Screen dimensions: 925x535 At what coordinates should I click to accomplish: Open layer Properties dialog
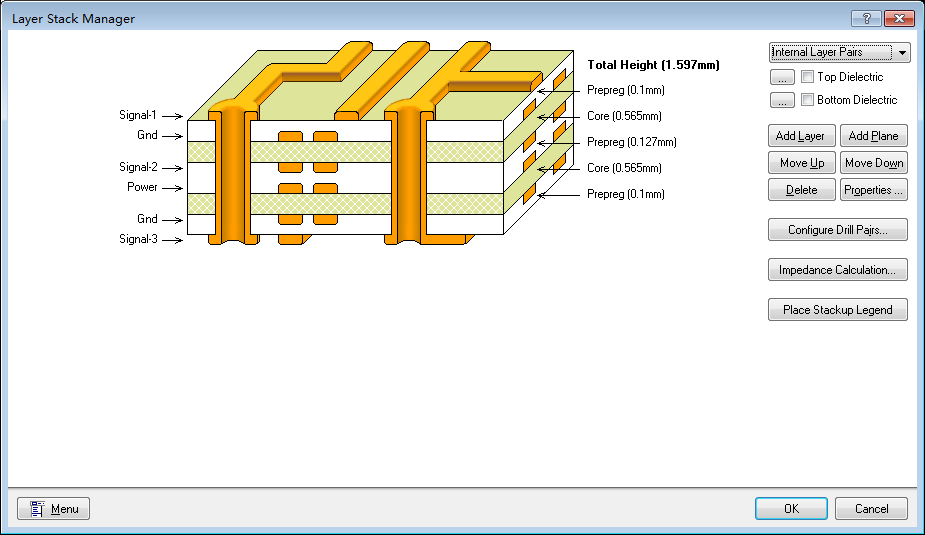click(873, 190)
